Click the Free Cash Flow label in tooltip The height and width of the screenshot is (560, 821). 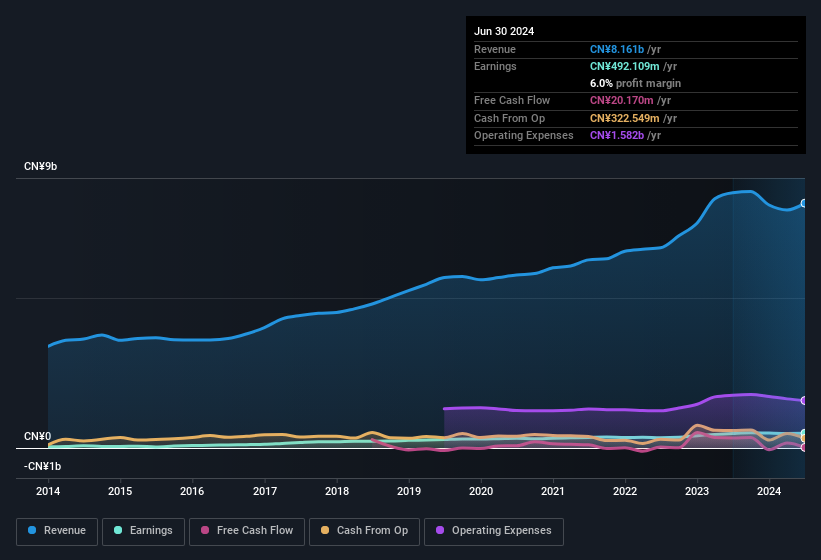tap(512, 100)
